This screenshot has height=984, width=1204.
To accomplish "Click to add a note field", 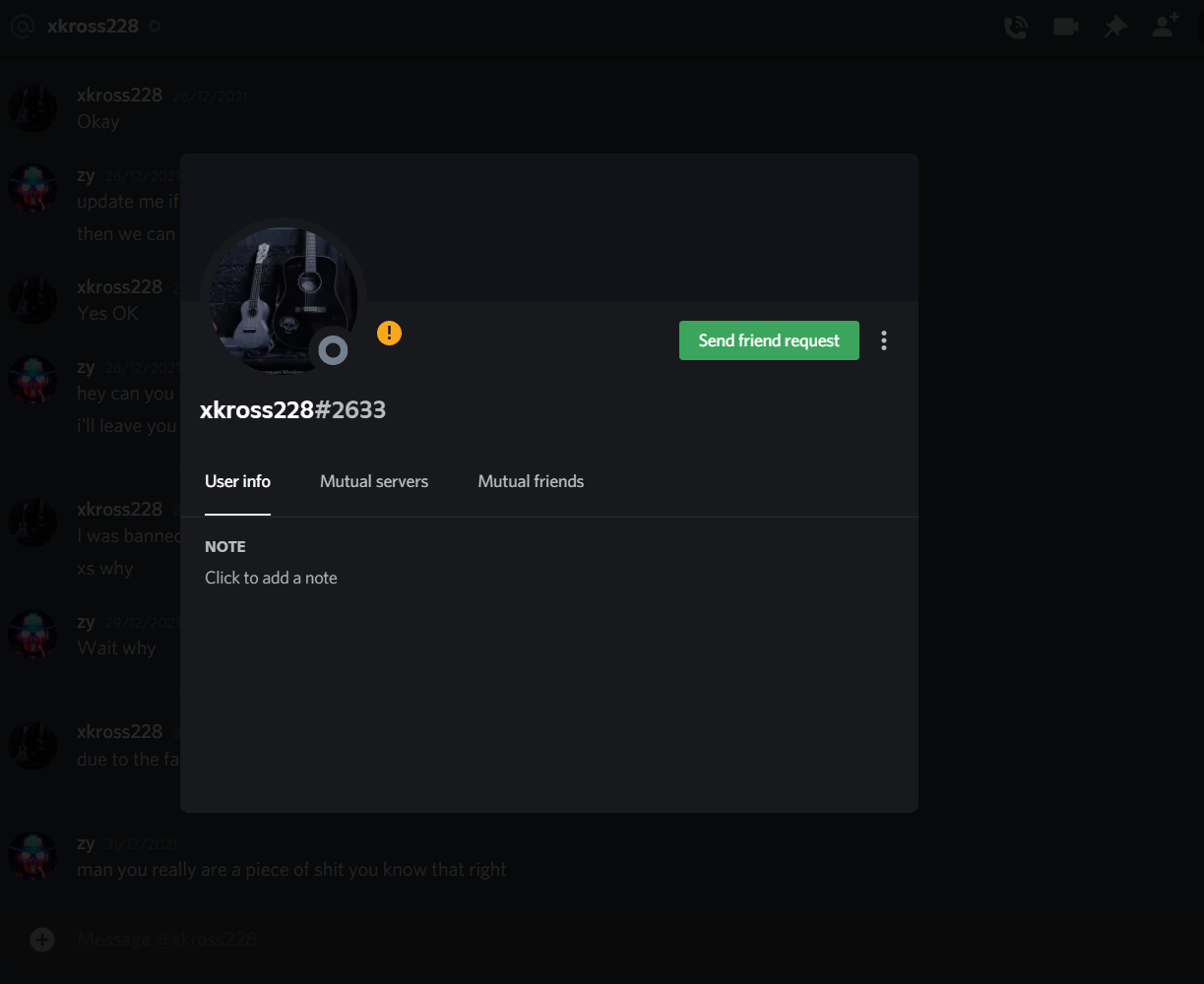I will coord(271,578).
